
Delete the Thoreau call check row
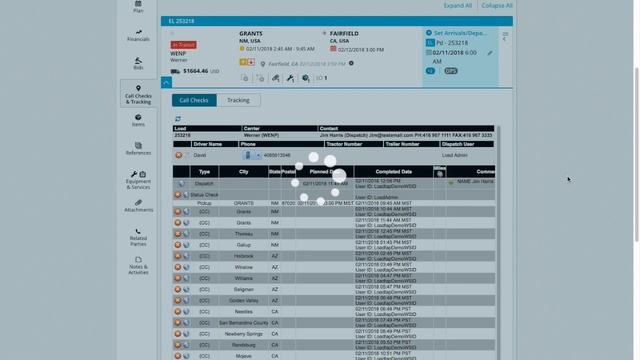click(x=178, y=234)
